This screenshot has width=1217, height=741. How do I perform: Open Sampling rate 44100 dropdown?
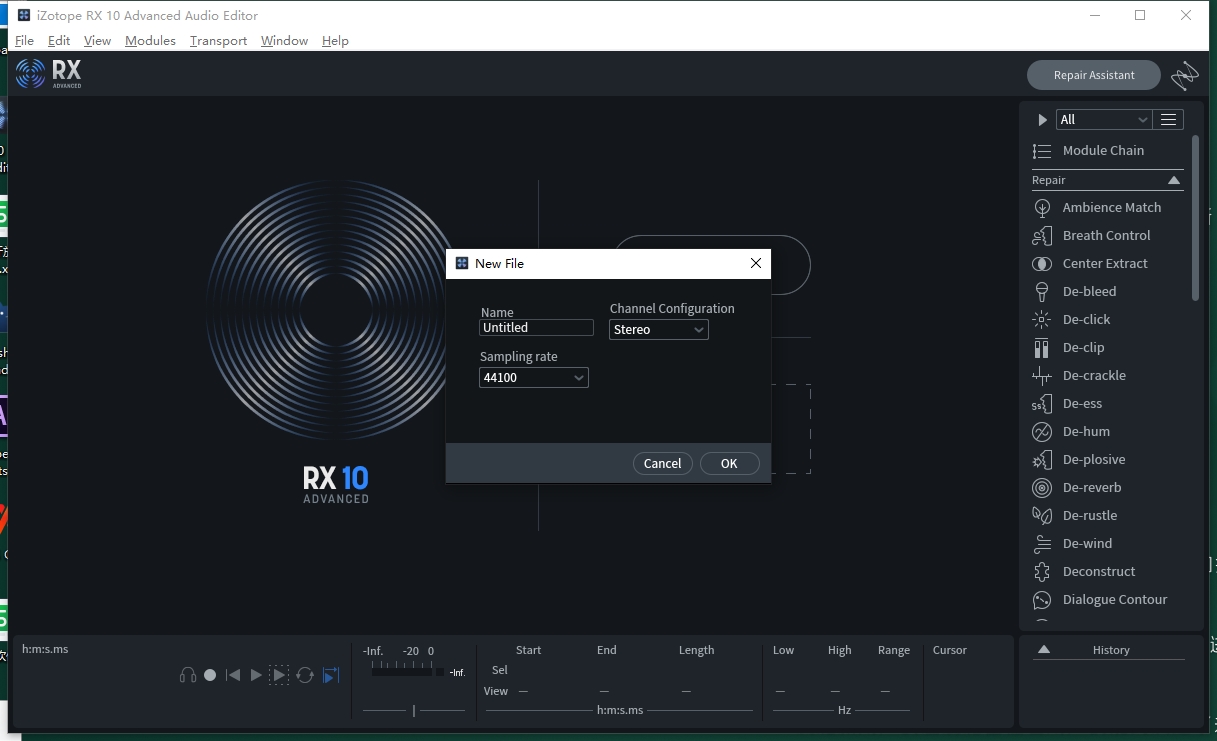tap(534, 377)
